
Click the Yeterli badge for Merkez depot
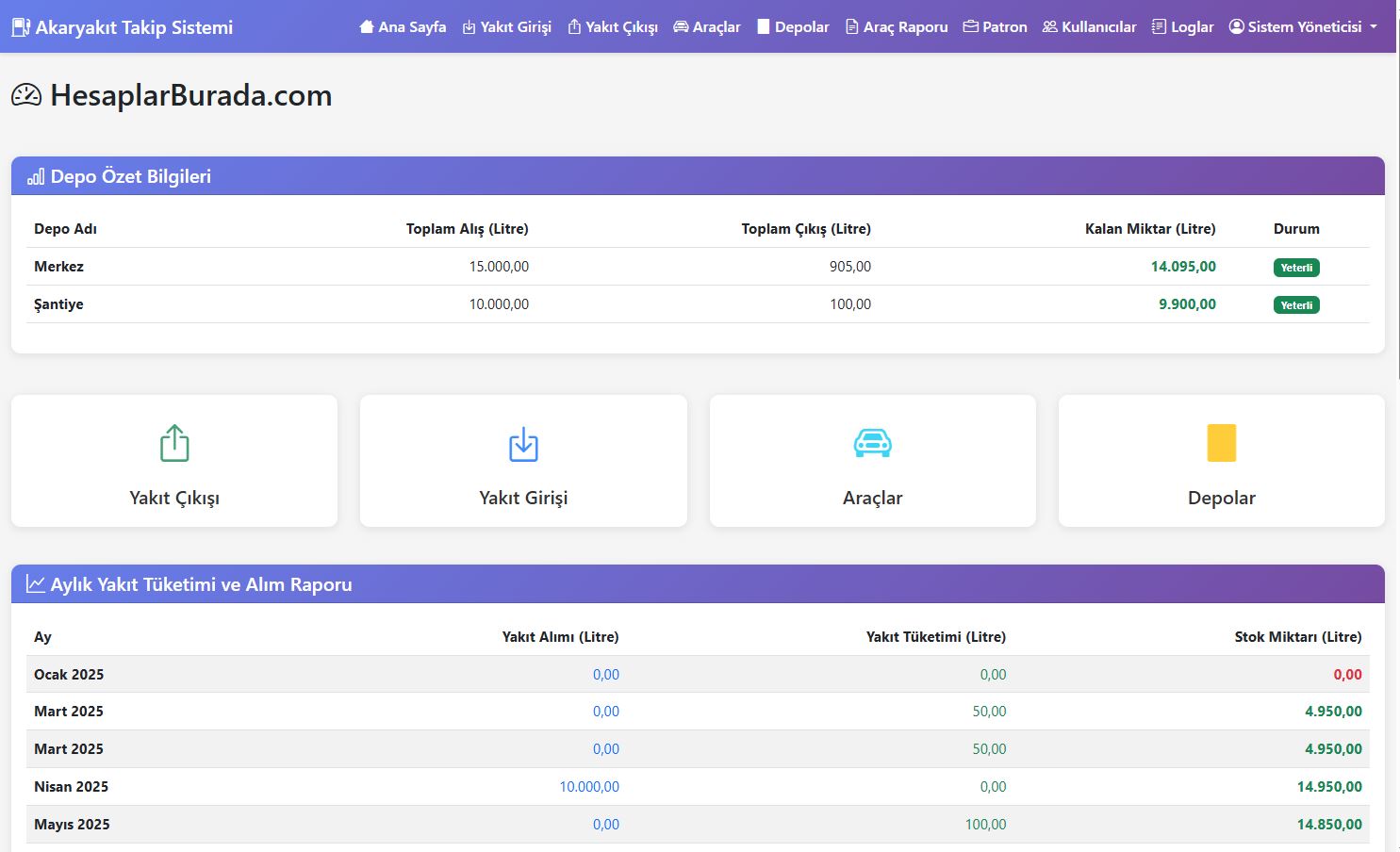[x=1295, y=268]
